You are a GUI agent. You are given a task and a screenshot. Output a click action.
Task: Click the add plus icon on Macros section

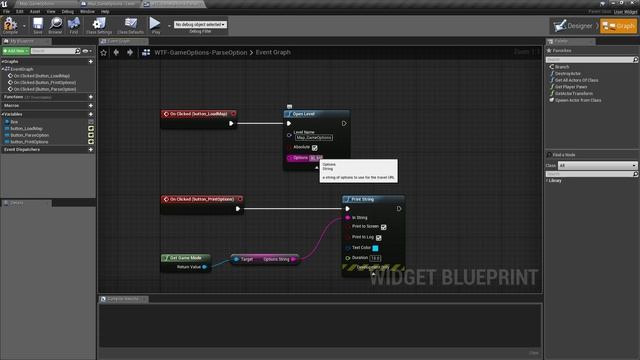(91, 105)
